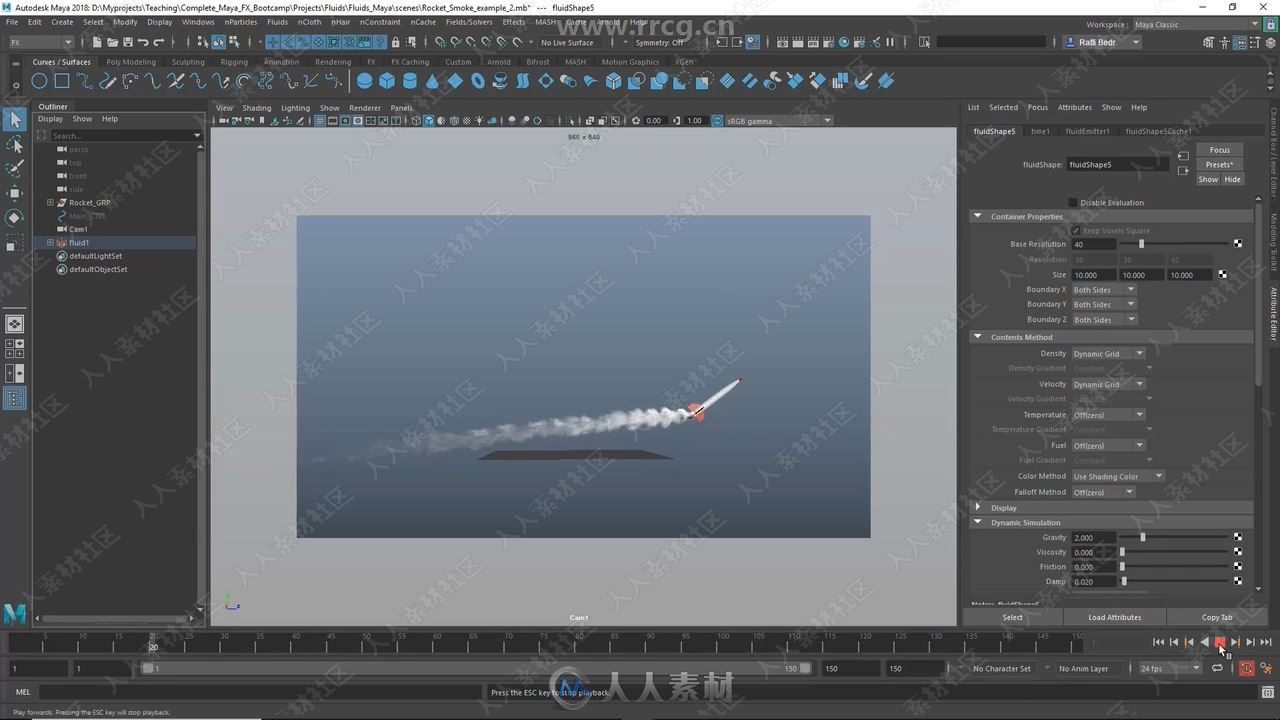Activate the Paint selection tool in toolbox

point(14,169)
